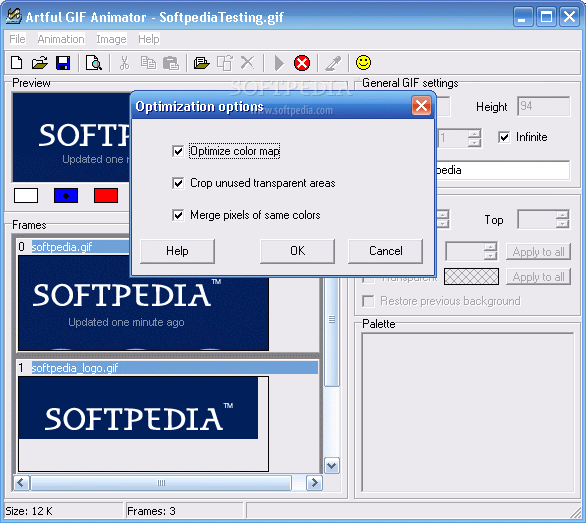This screenshot has height=523, width=586.
Task: Click the Frames: 3 status text
Action: coord(151,511)
